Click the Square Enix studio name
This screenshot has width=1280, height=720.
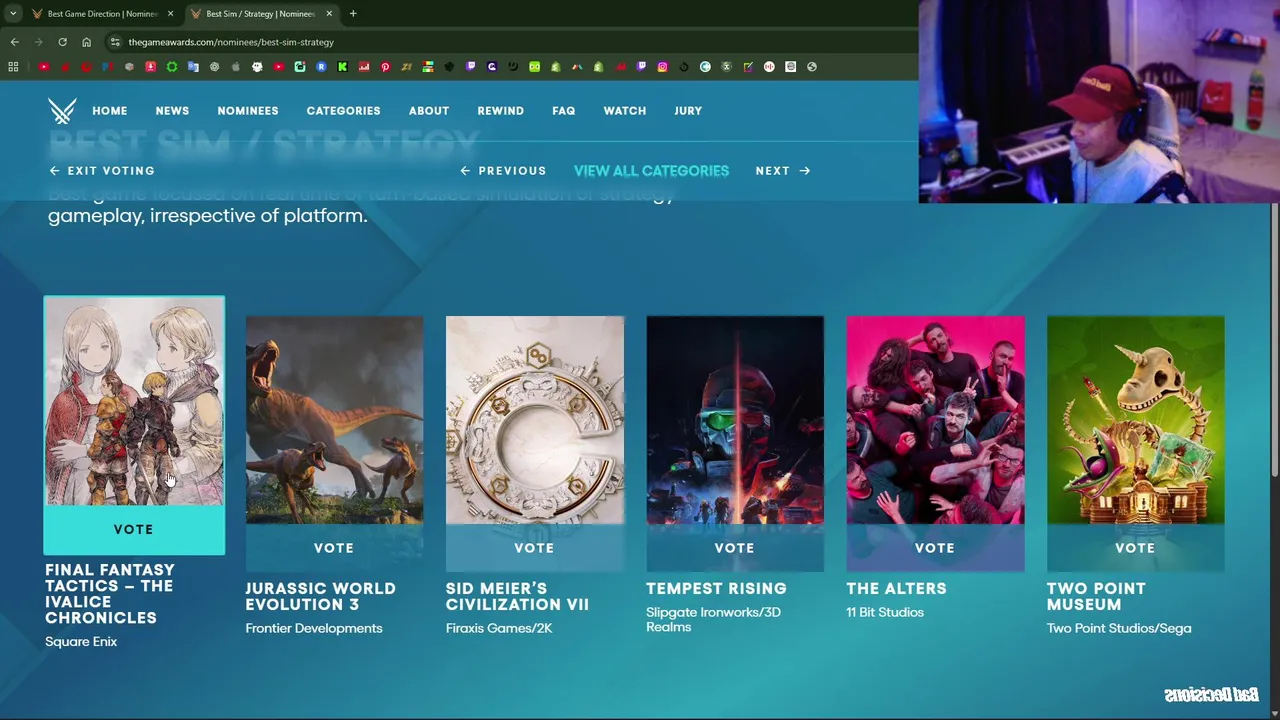pyautogui.click(x=81, y=642)
